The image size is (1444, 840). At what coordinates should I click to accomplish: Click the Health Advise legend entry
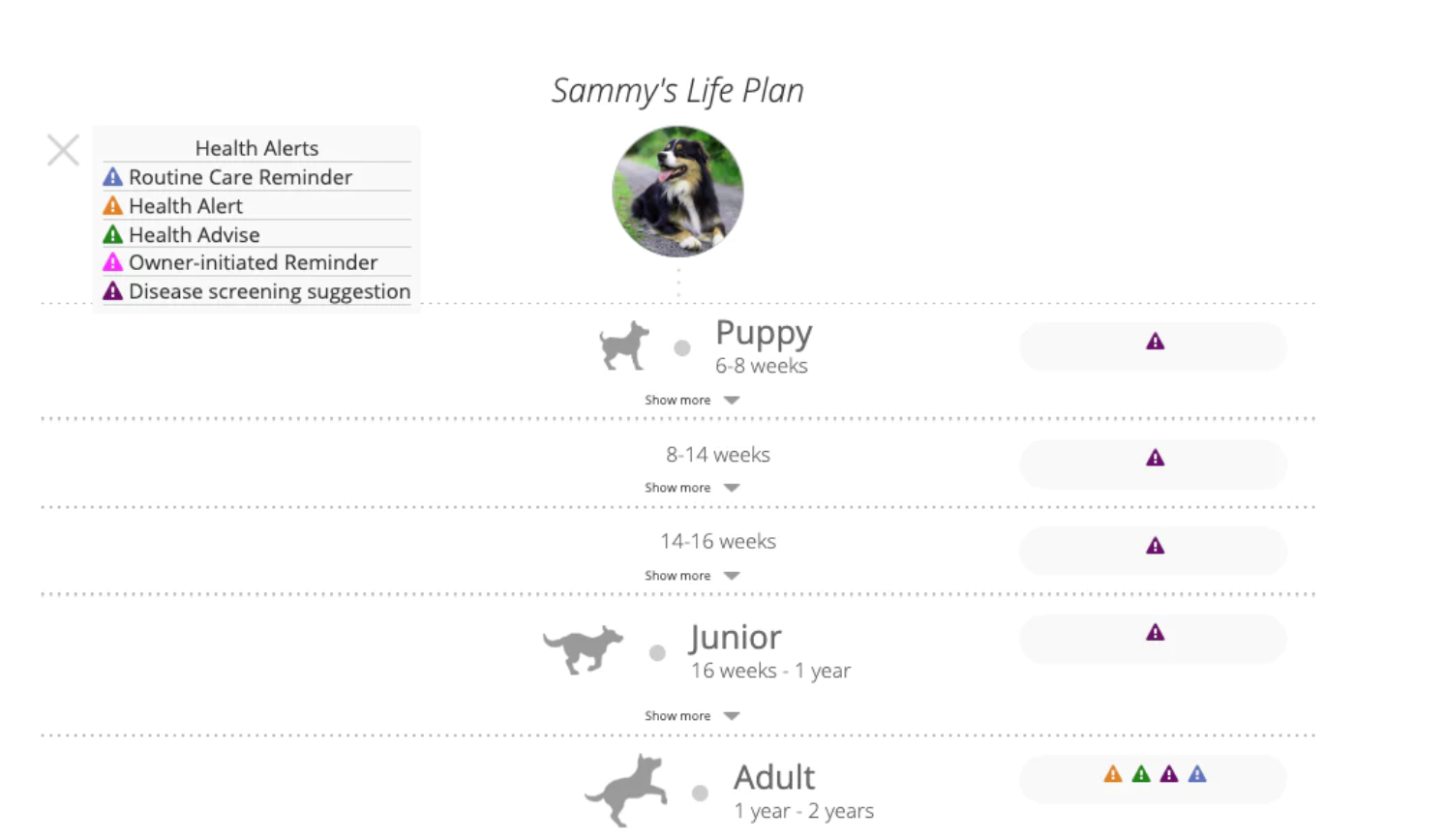[x=194, y=235]
